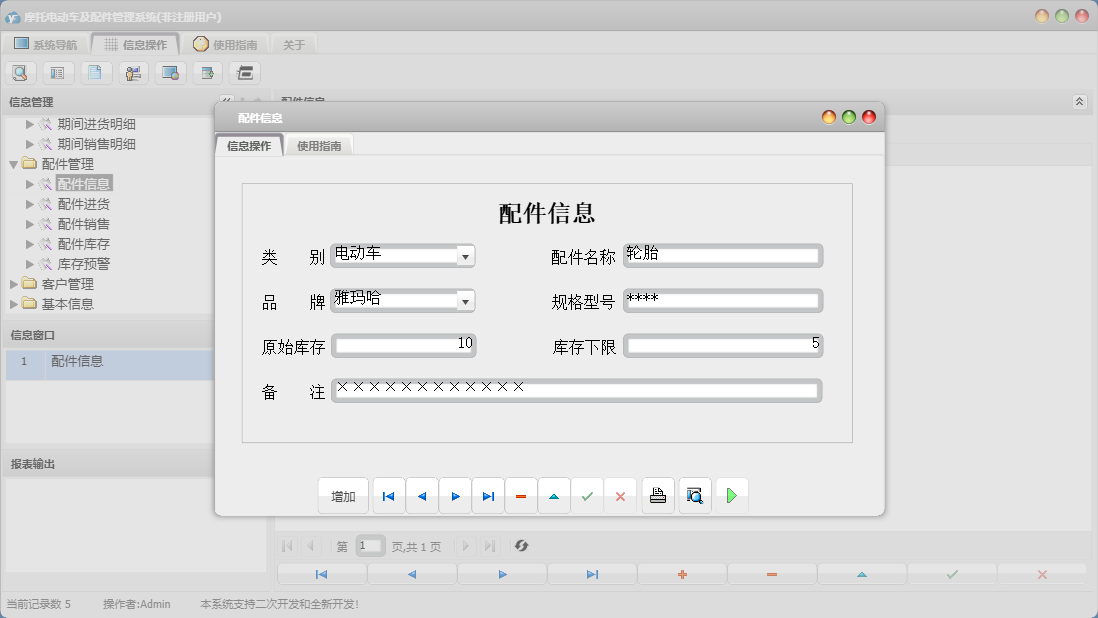
Task: Go to next record in dialog navigator
Action: pos(455,496)
